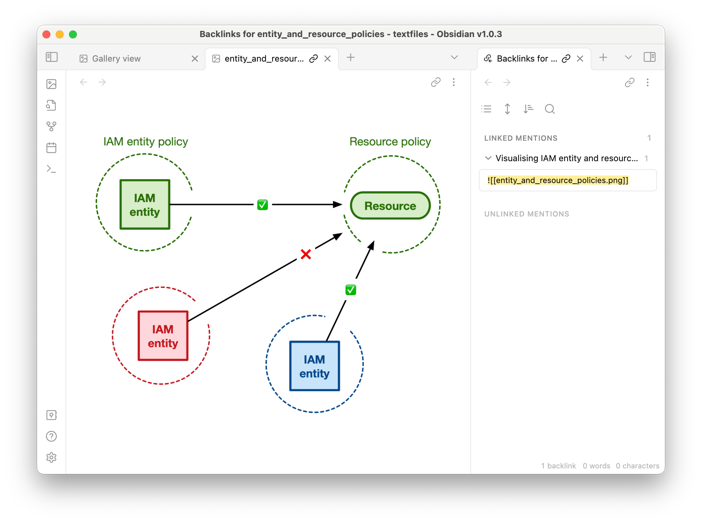The height and width of the screenshot is (523, 702).
Task: Toggle show more context in backlinks
Action: [507, 109]
